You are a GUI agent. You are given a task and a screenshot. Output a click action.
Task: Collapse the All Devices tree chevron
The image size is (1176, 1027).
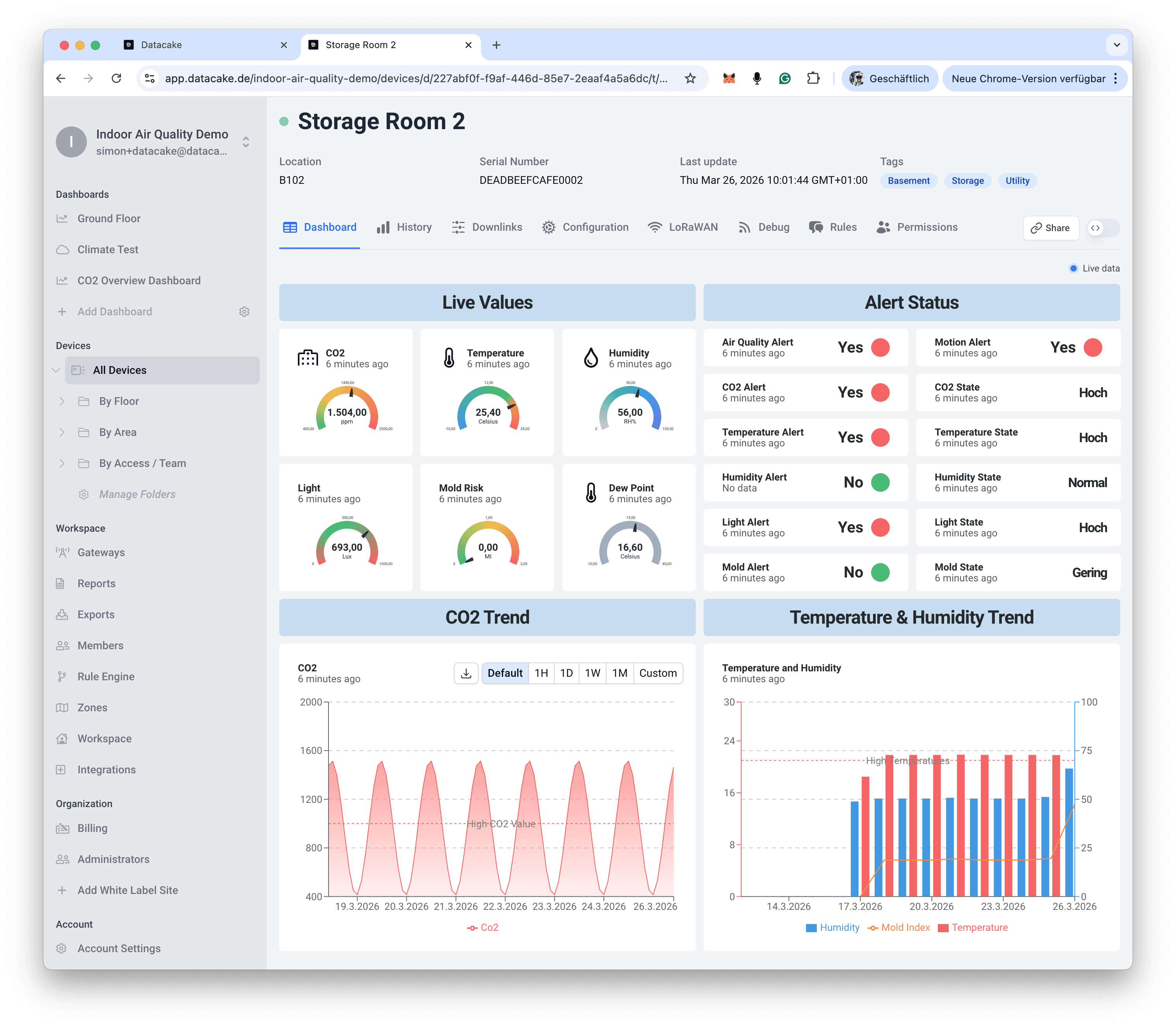point(55,370)
